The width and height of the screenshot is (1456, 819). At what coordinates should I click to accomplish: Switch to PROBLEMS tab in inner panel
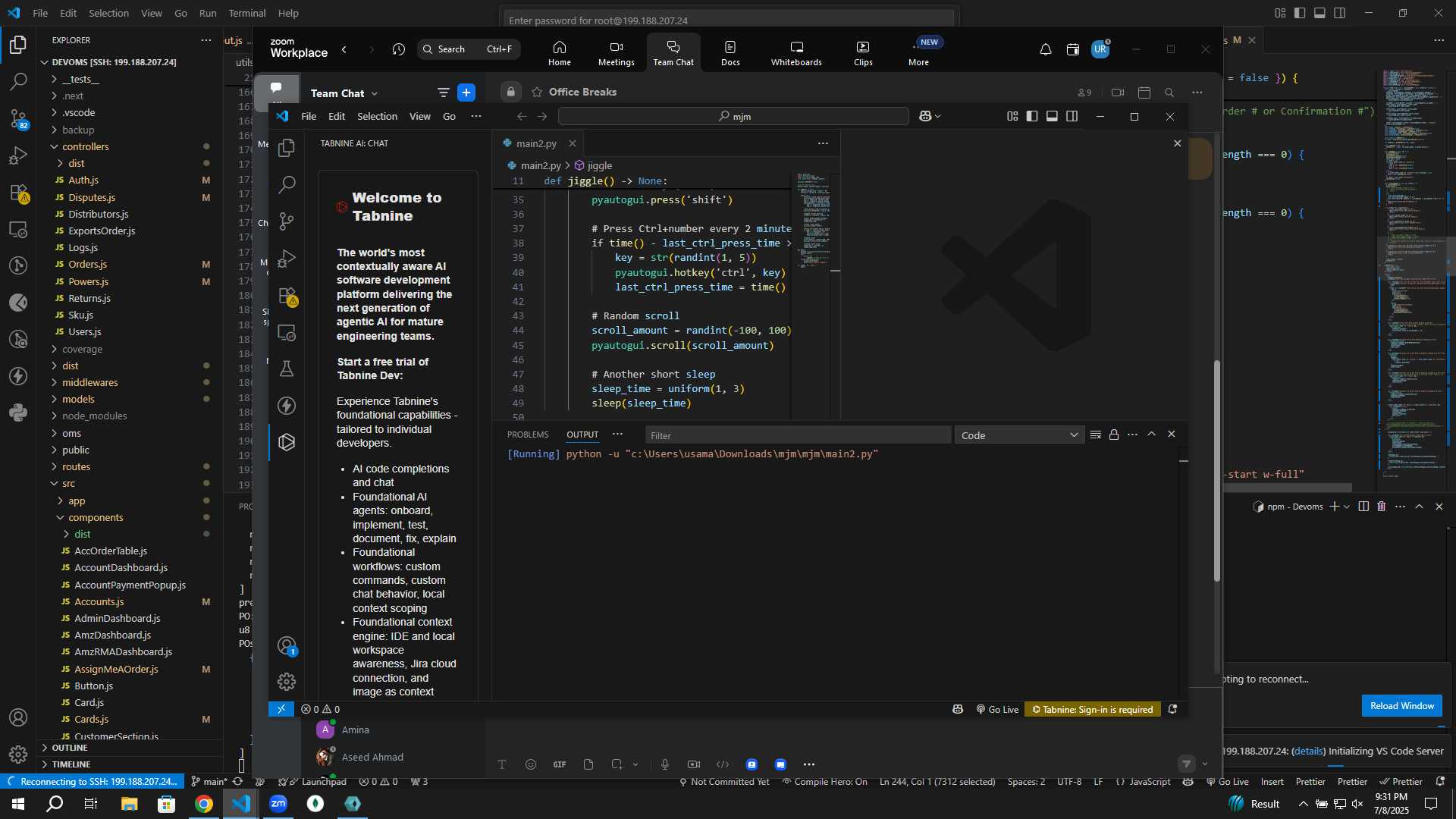click(528, 435)
